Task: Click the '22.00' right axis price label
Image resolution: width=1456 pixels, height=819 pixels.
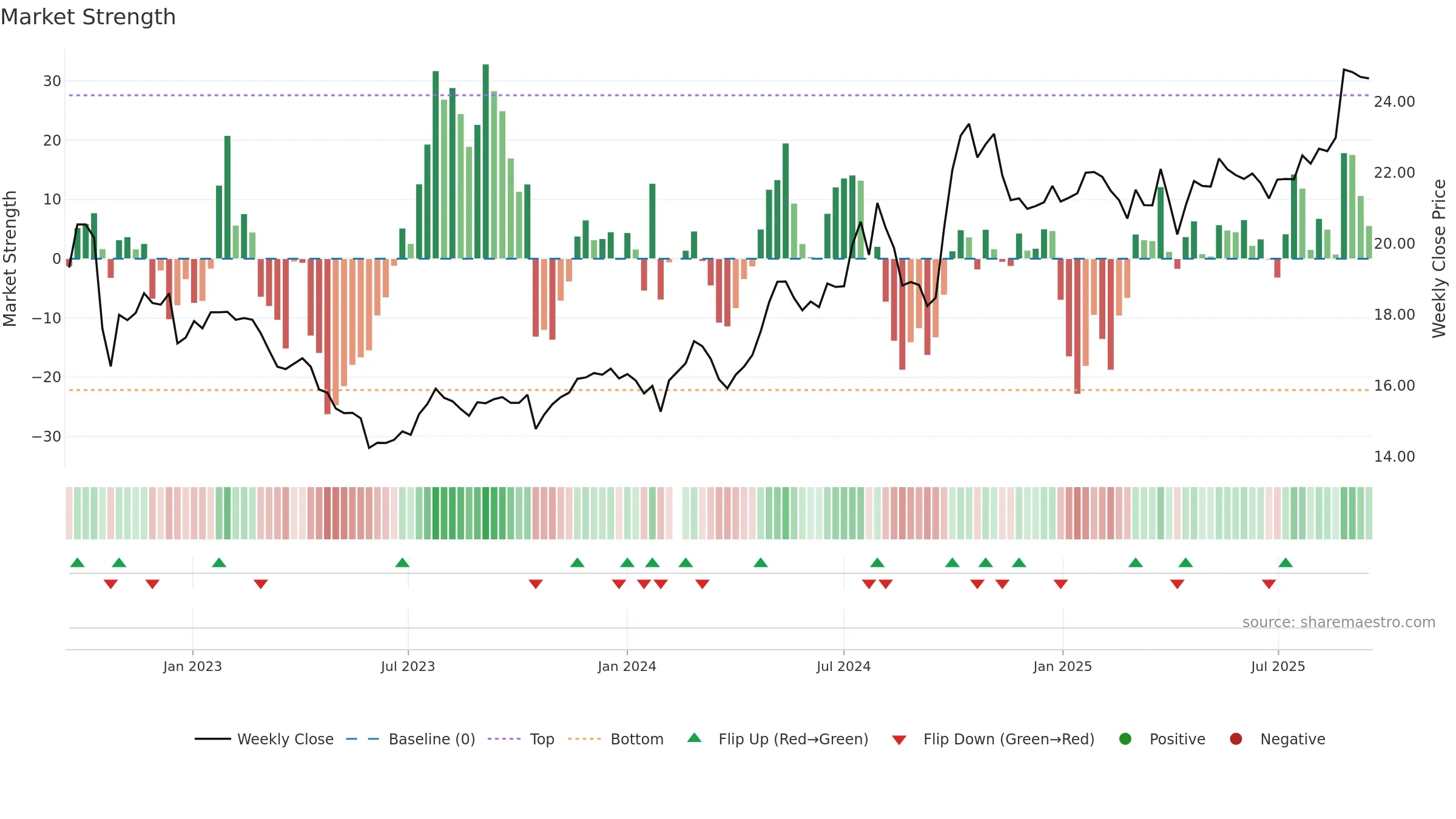Action: tap(1394, 173)
